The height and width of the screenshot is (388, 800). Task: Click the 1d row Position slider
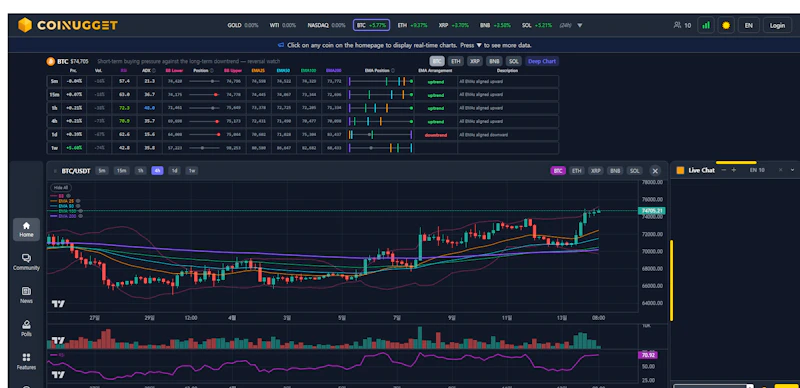point(205,135)
